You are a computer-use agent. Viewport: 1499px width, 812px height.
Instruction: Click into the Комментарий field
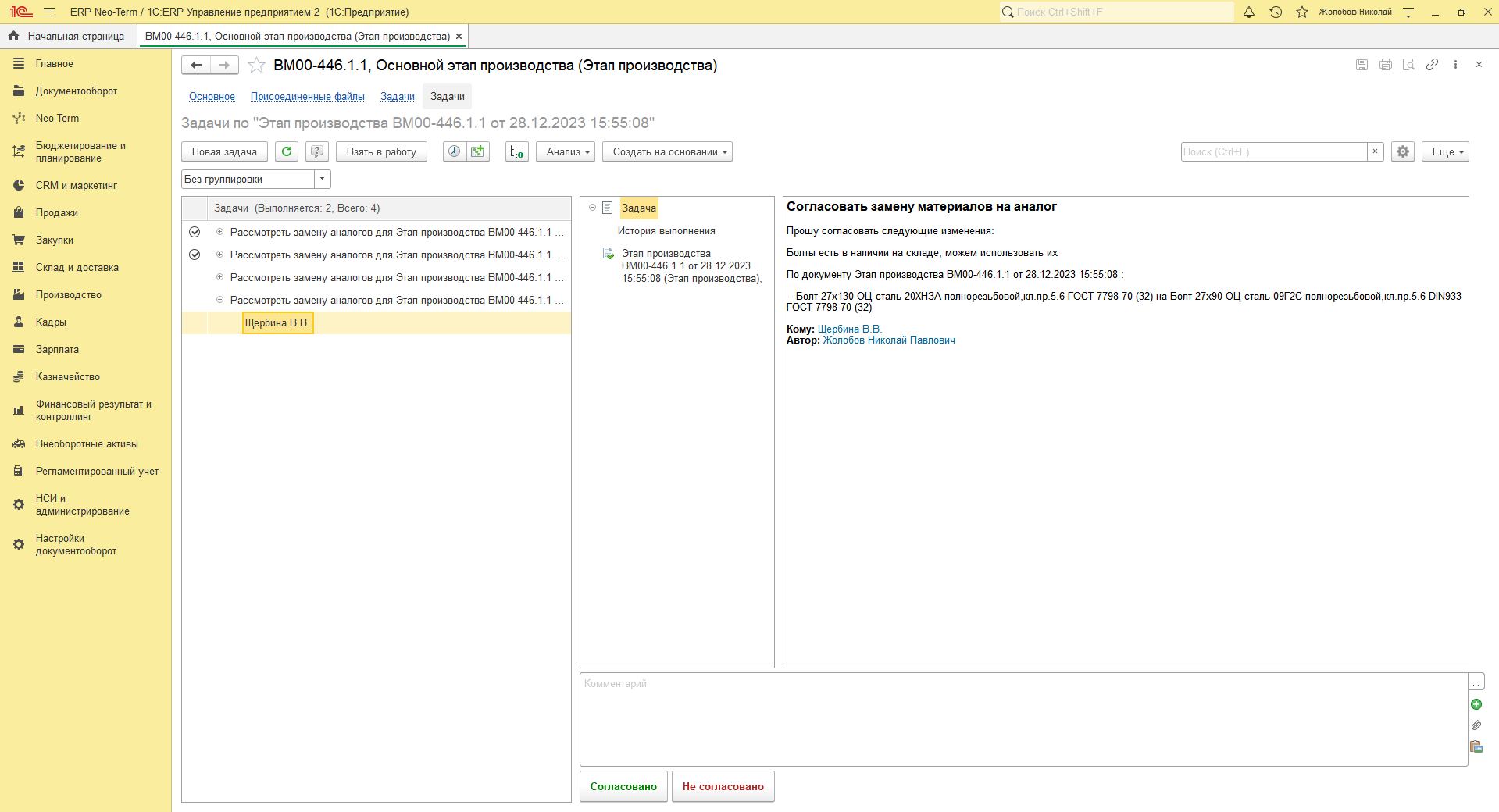point(1023,719)
